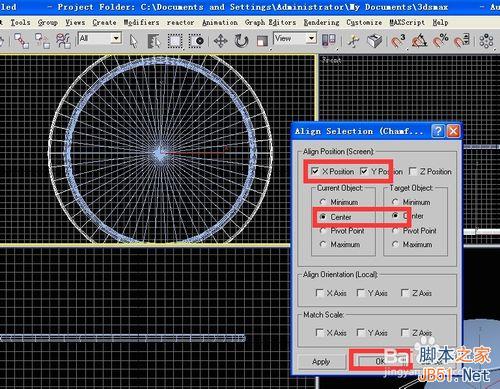Viewport: 500px width, 389px height.
Task: Open the Help menu
Action: pos(440,22)
